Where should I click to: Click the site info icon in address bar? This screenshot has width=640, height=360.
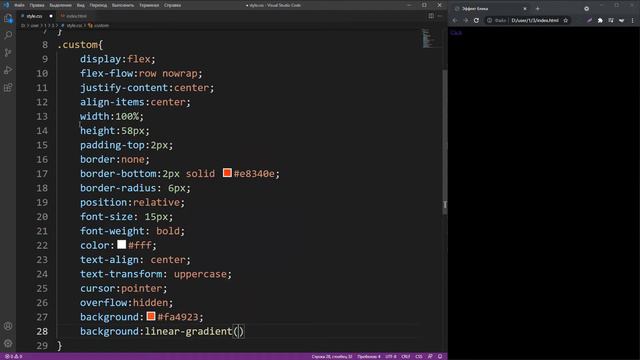489,20
